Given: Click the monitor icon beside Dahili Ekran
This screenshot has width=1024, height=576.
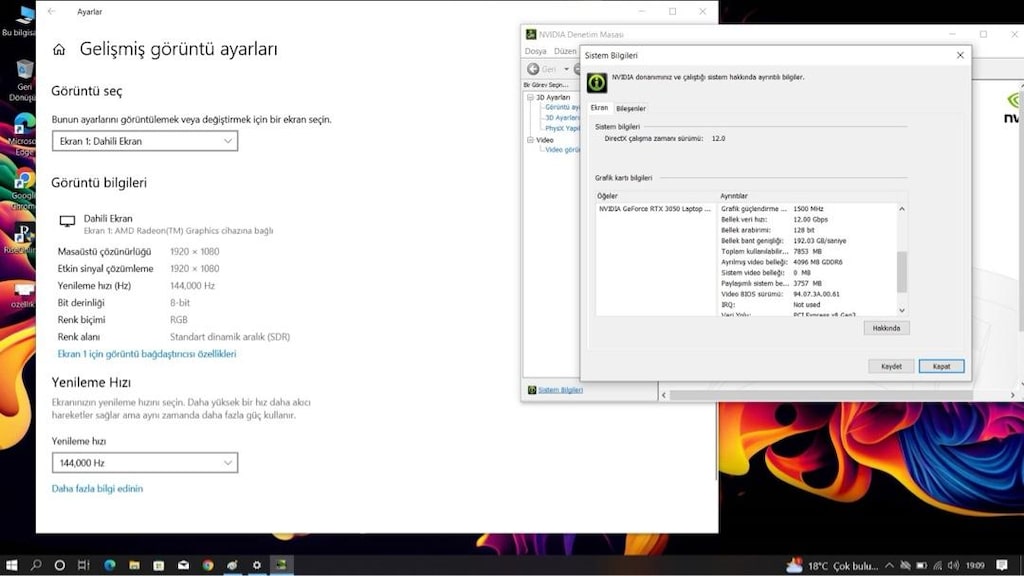Looking at the screenshot, I should click(x=67, y=221).
